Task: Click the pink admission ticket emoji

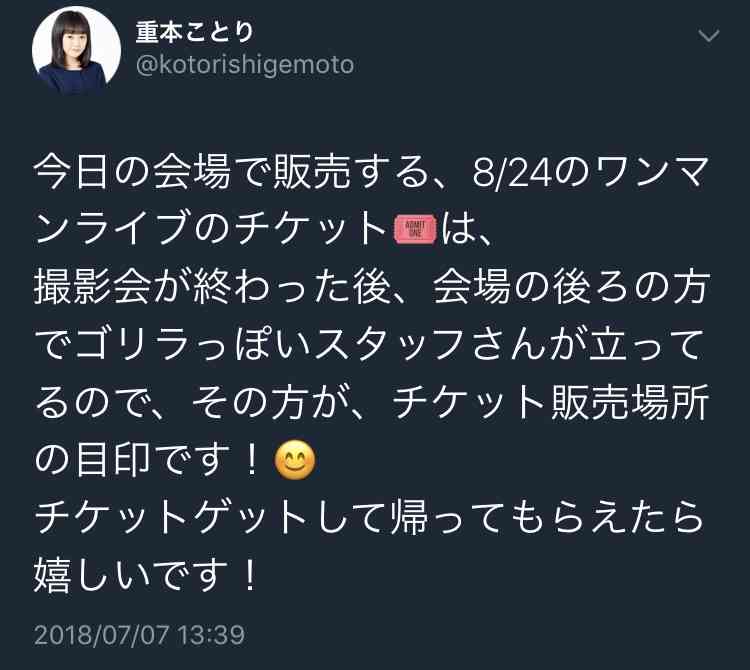Action: click(x=415, y=230)
